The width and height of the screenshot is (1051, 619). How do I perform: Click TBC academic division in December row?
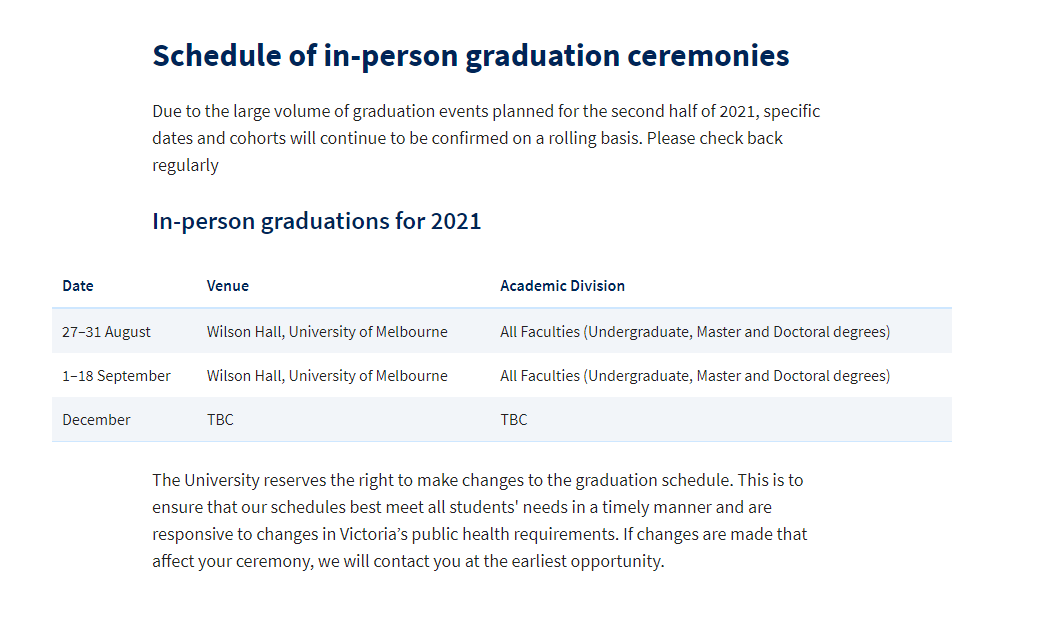[x=513, y=420]
